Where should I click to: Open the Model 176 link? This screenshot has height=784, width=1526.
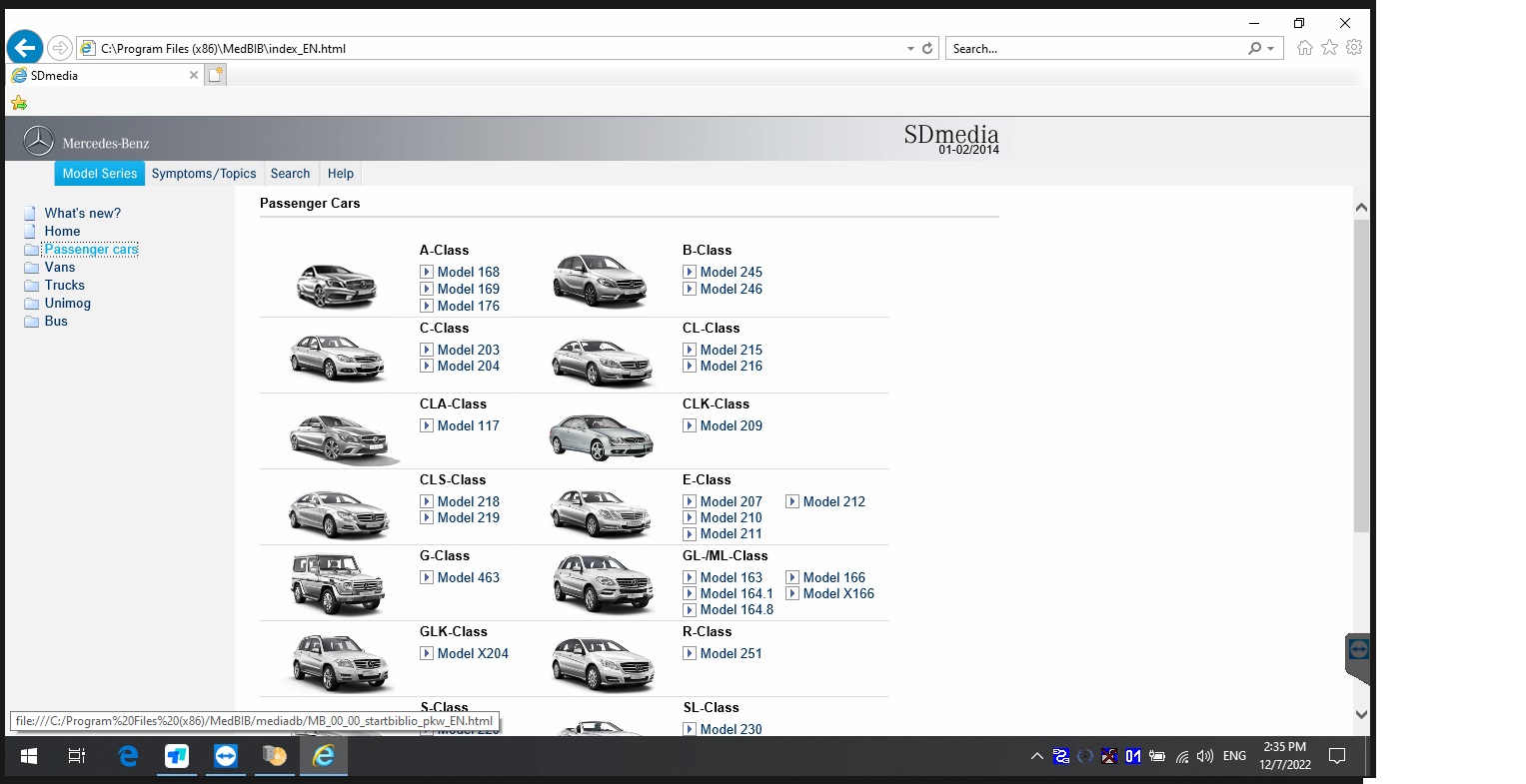pos(469,306)
